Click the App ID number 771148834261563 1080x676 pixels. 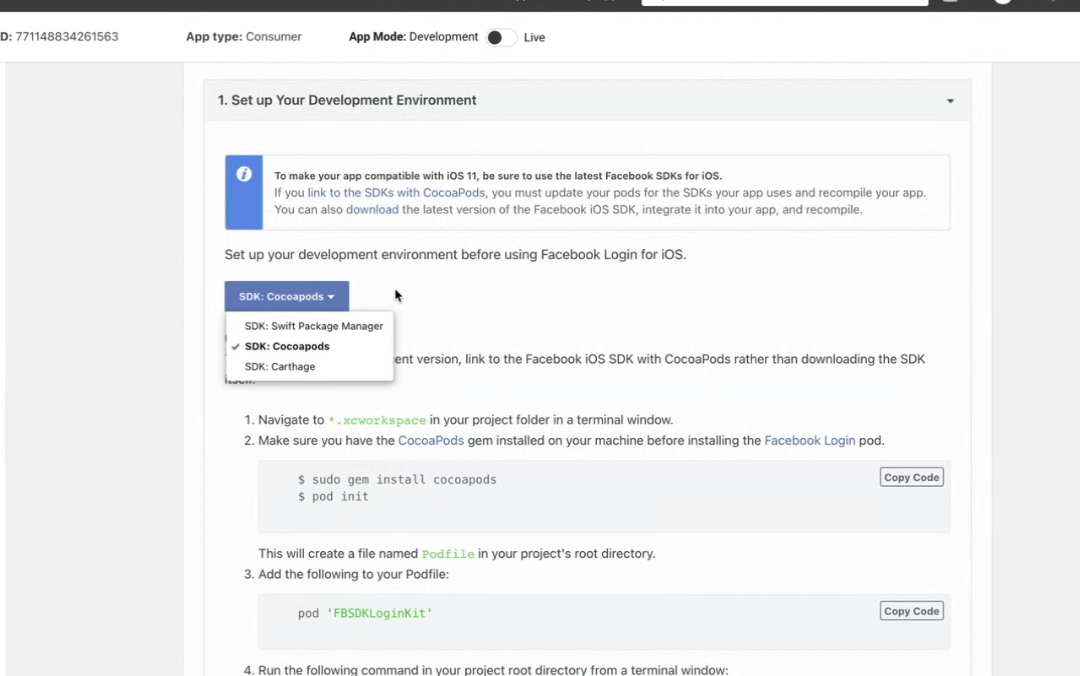click(x=66, y=37)
